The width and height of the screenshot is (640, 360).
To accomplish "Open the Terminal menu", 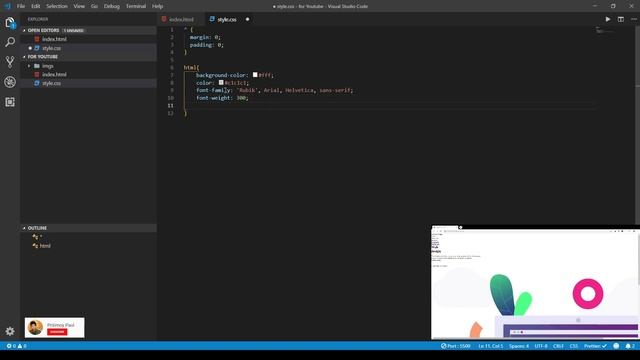I will (136, 6).
